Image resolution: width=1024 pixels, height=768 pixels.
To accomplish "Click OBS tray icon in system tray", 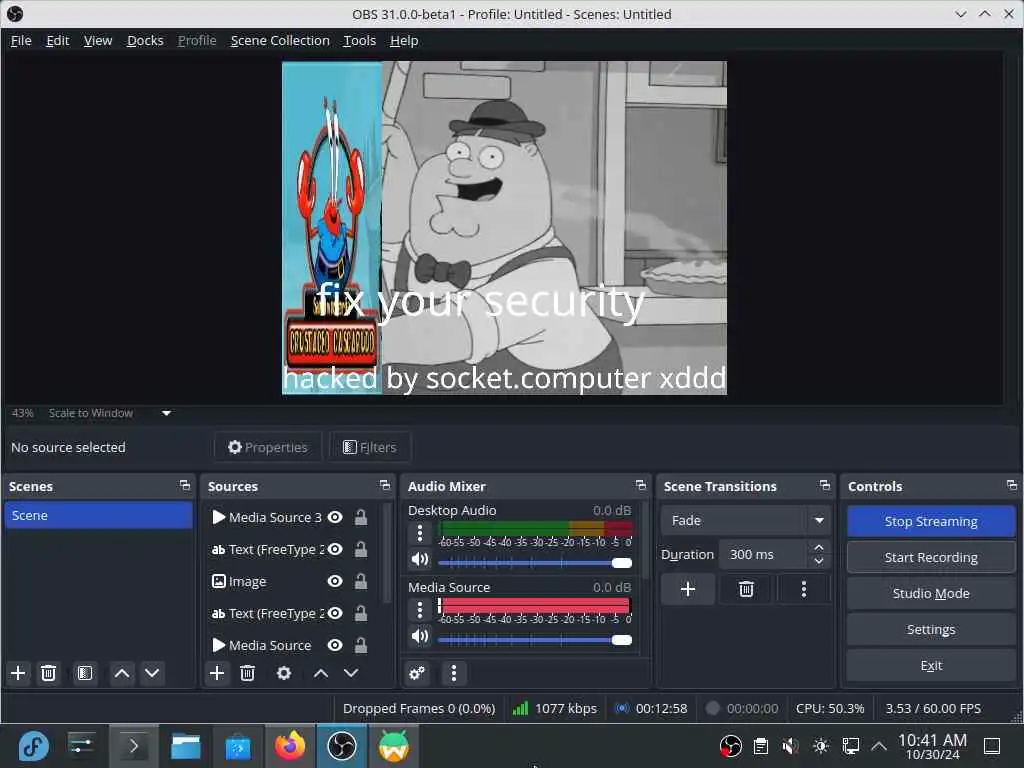I will point(730,746).
